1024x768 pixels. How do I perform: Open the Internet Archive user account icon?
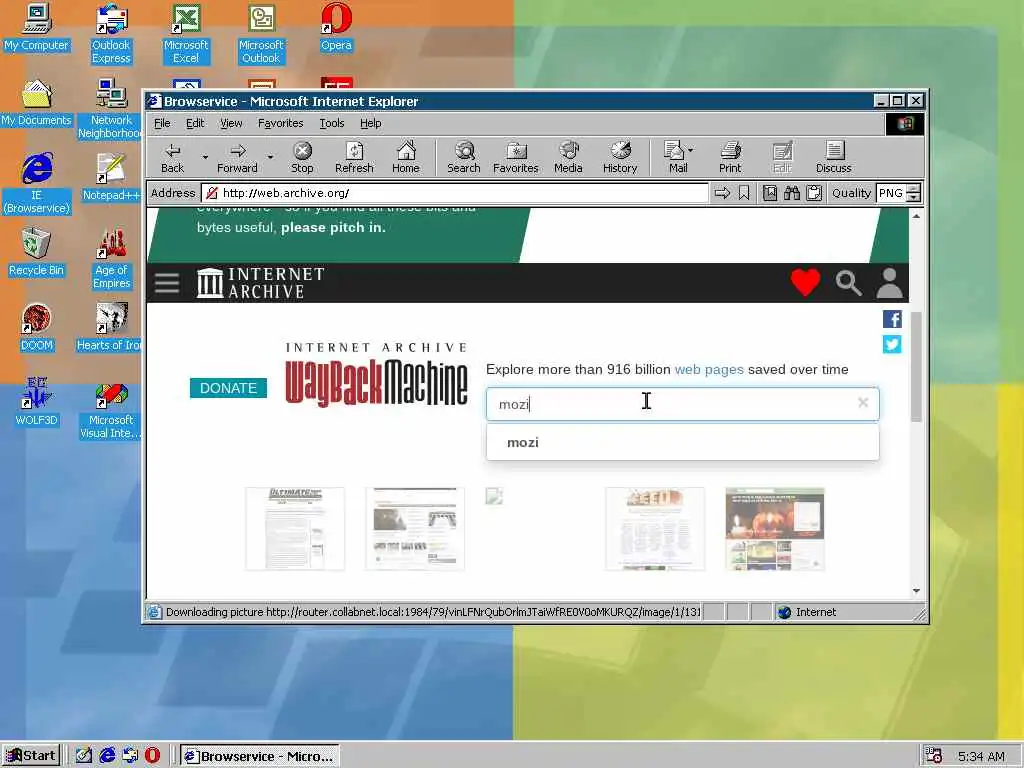pos(889,283)
